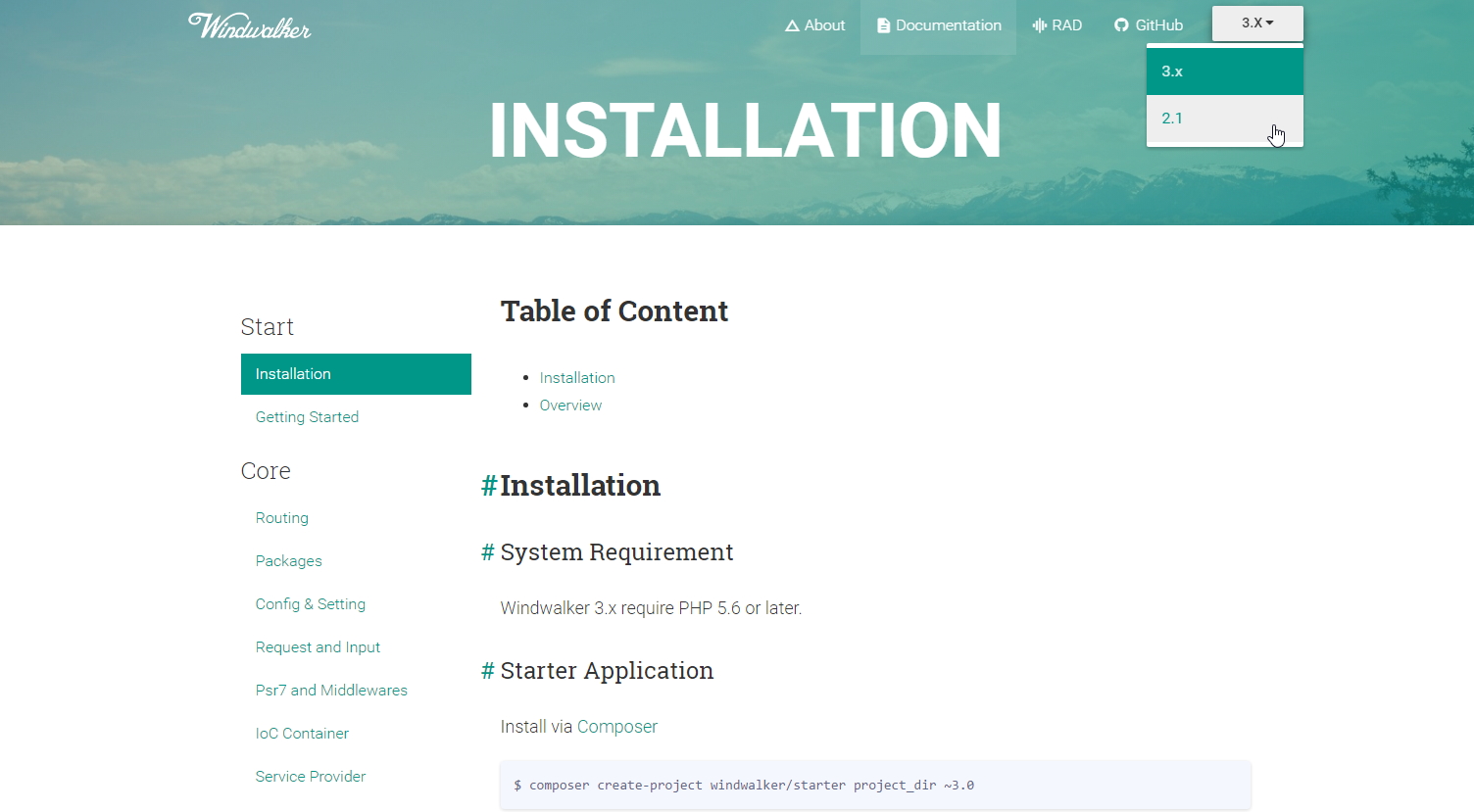Click the GitHub octocat icon

coord(1121,25)
